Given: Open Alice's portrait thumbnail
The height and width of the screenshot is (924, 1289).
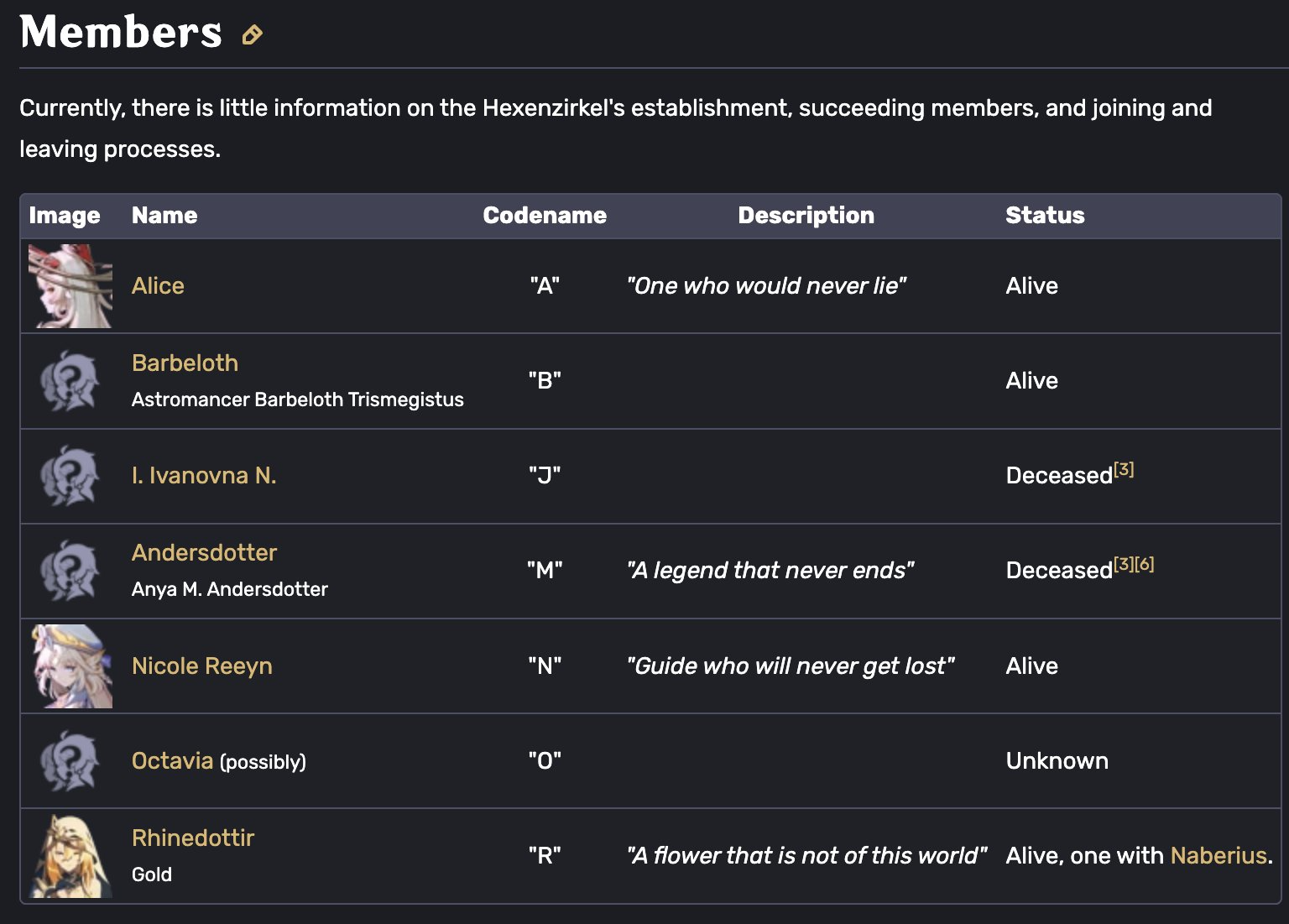Looking at the screenshot, I should pos(70,286).
